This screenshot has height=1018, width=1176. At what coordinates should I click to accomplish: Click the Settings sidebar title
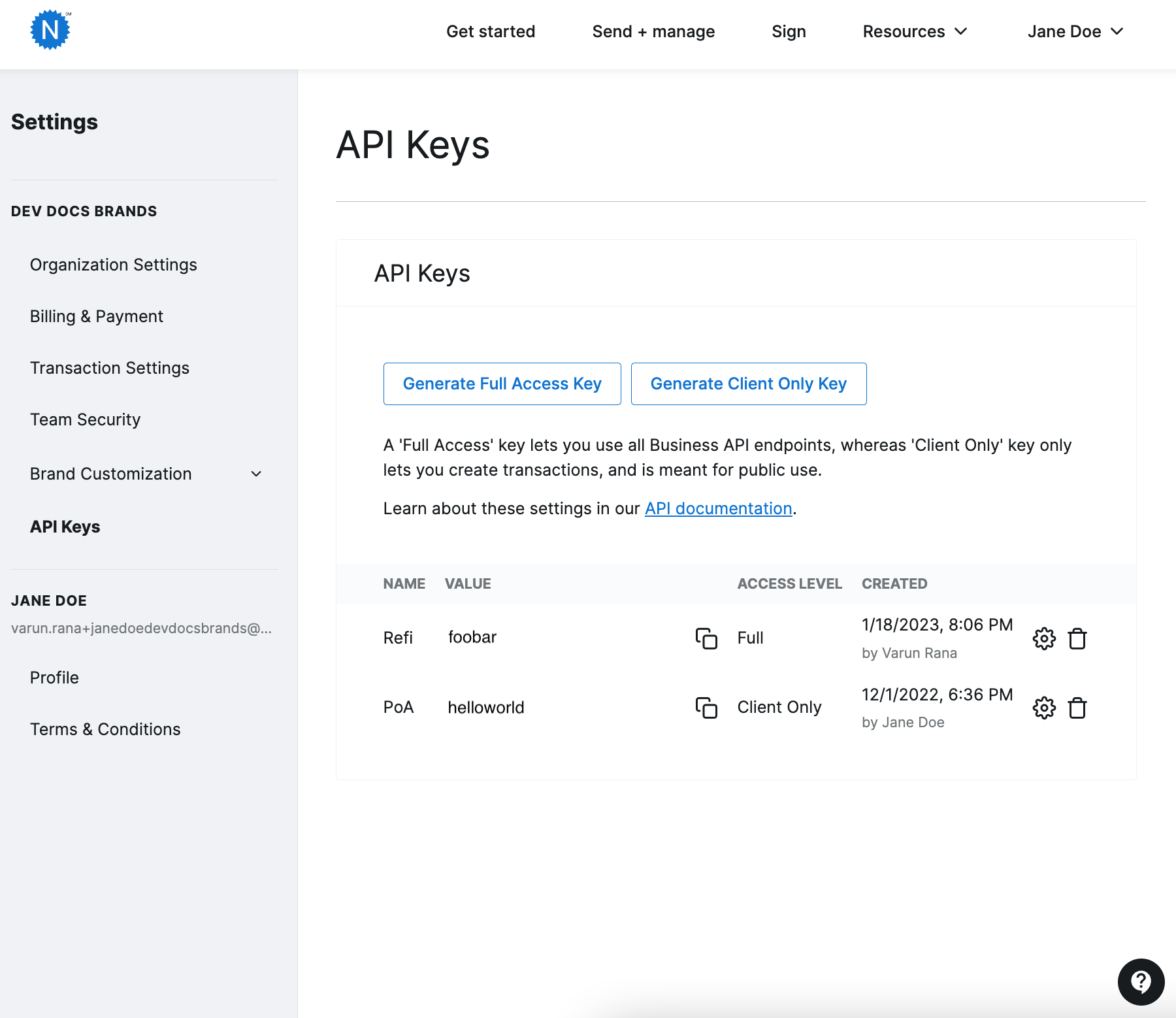(x=54, y=122)
